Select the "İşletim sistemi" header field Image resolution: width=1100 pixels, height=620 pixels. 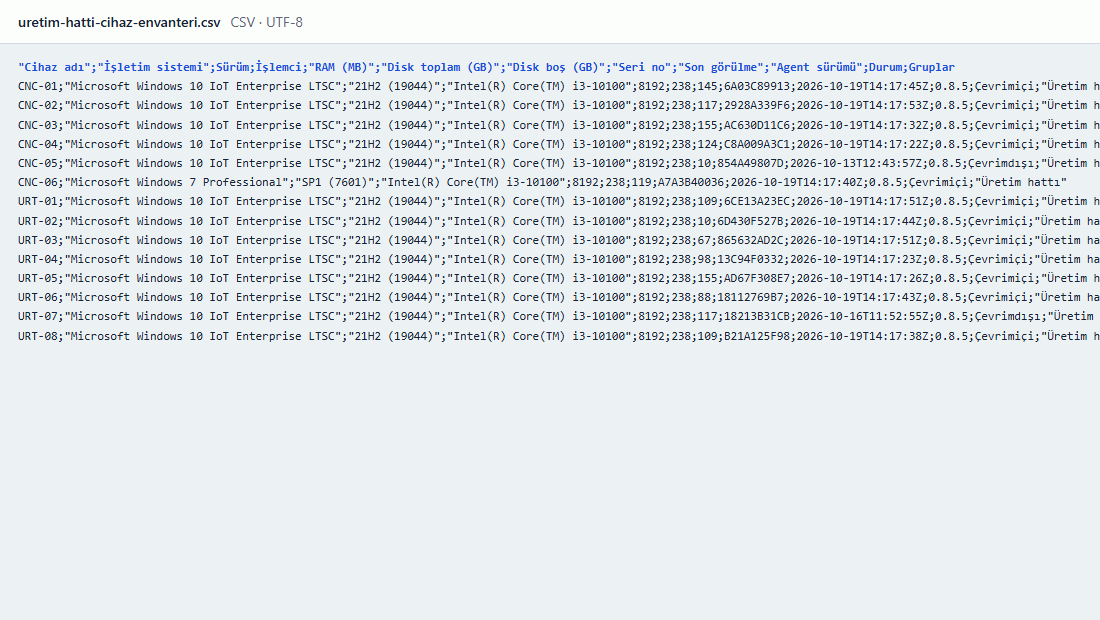point(154,67)
